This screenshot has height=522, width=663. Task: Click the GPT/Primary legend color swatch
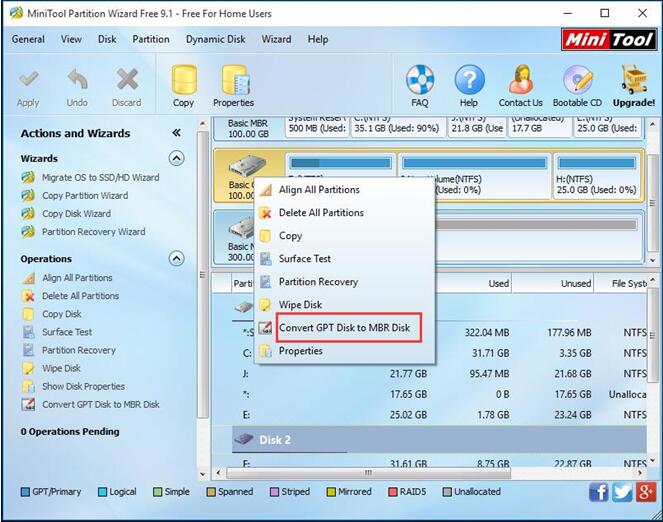pos(25,492)
